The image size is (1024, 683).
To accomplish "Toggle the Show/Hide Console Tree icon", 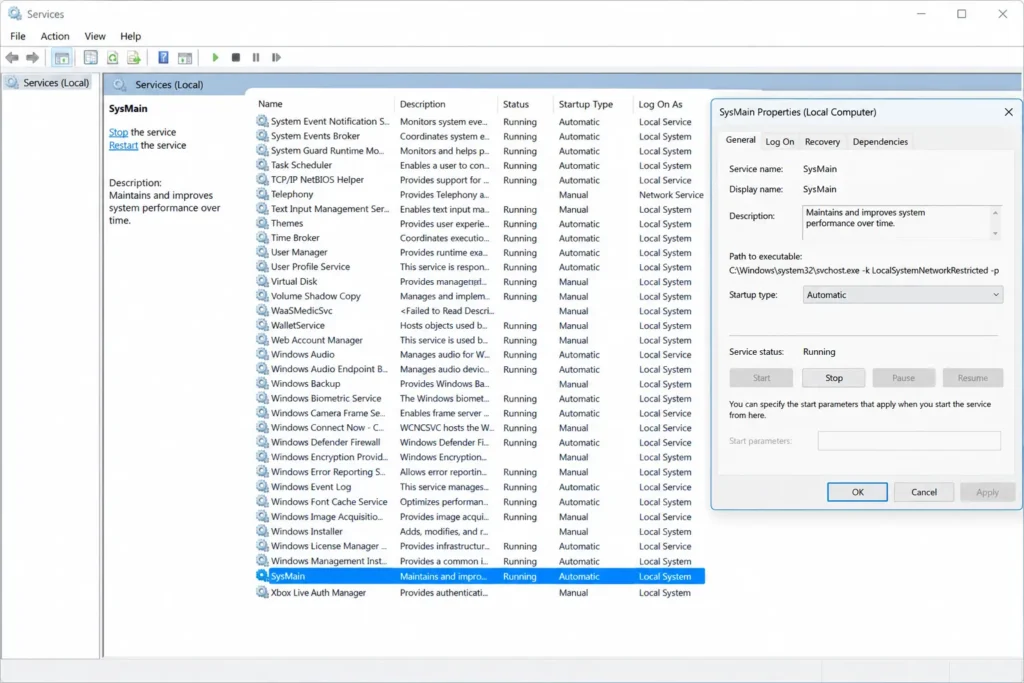I will (62, 57).
